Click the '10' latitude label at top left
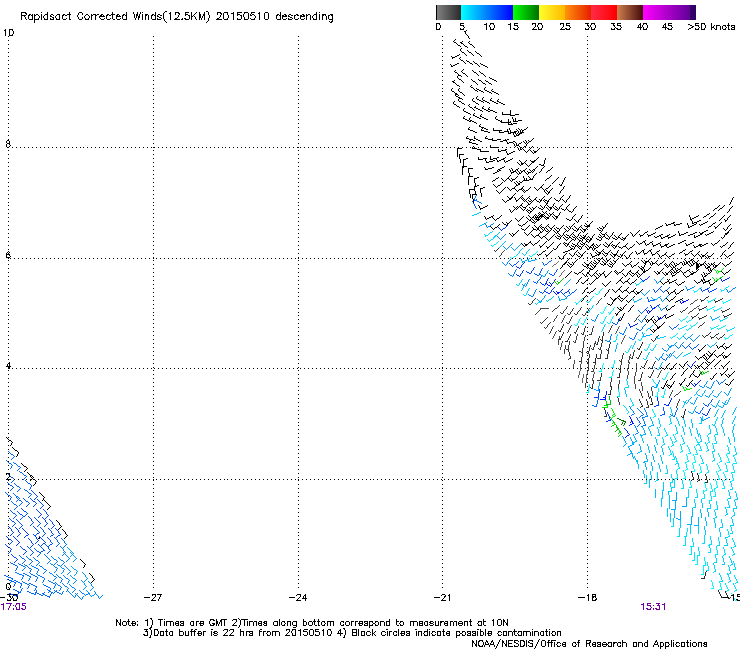Screen dimensions: 740x650 pyautogui.click(x=8, y=33)
